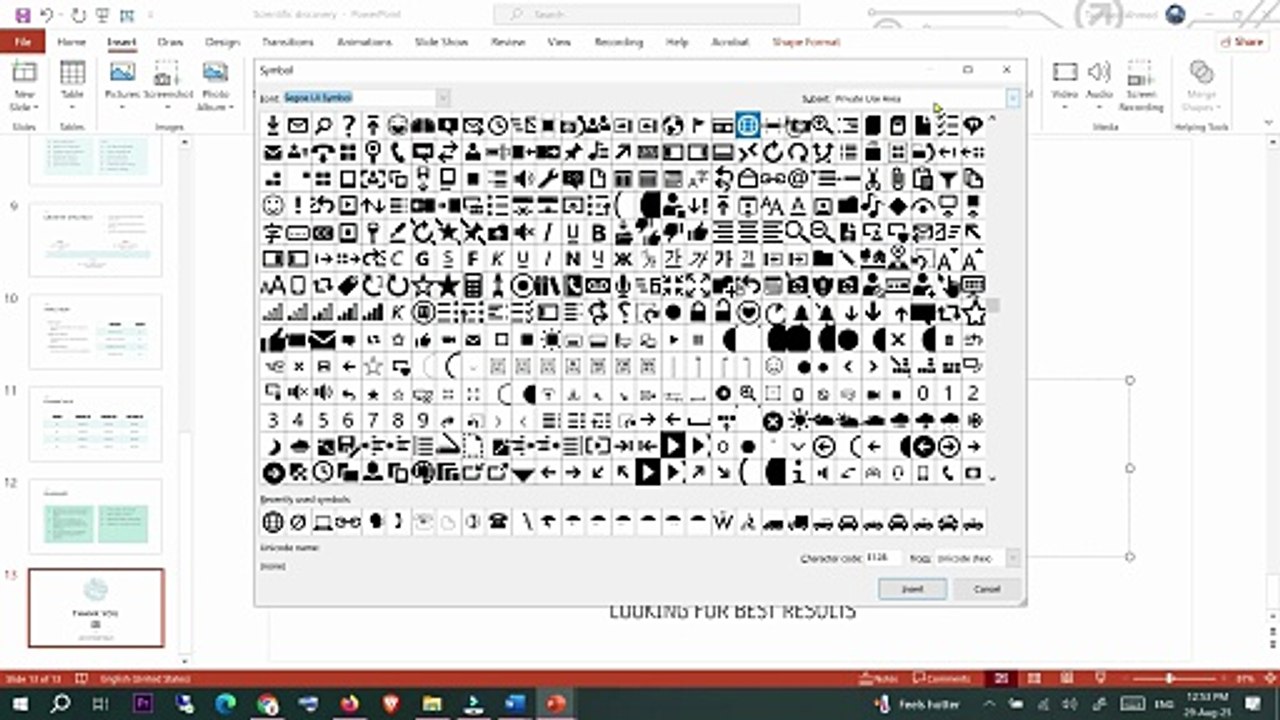1280x720 pixels.
Task: Pick the wheelchair in recently used symbols
Action: coord(748,521)
